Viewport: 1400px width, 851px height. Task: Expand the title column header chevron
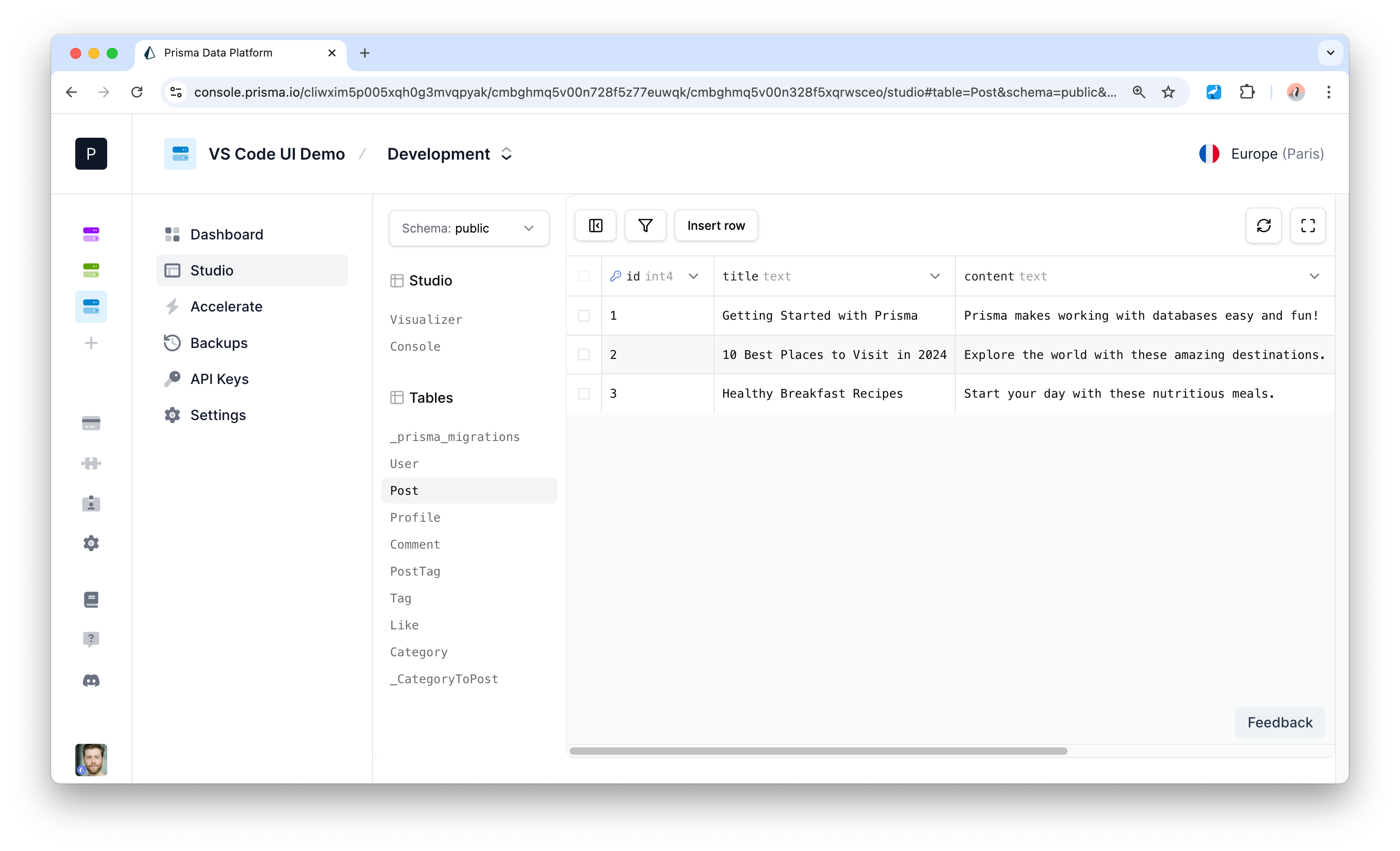935,276
